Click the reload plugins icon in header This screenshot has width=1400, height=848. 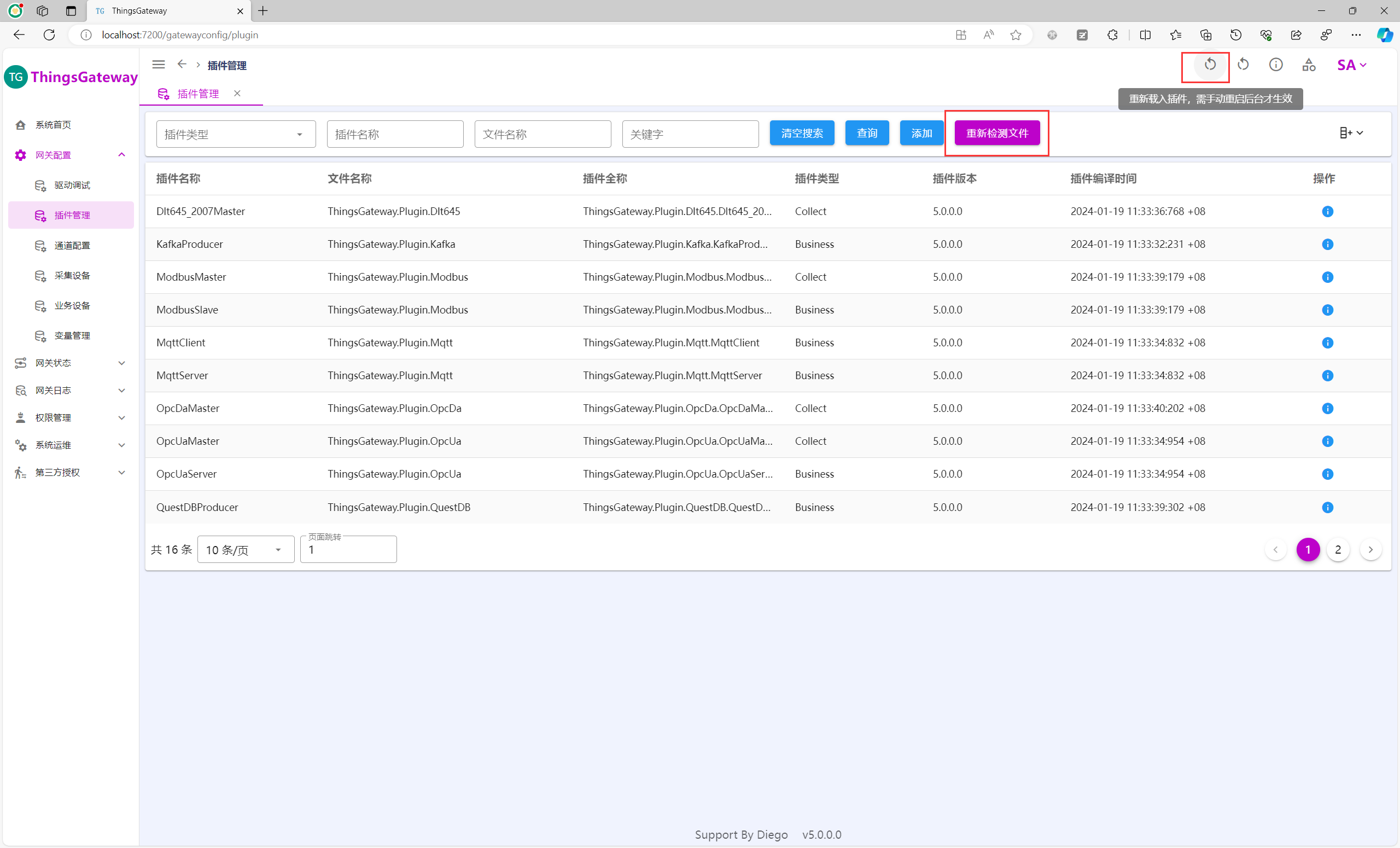(x=1210, y=65)
